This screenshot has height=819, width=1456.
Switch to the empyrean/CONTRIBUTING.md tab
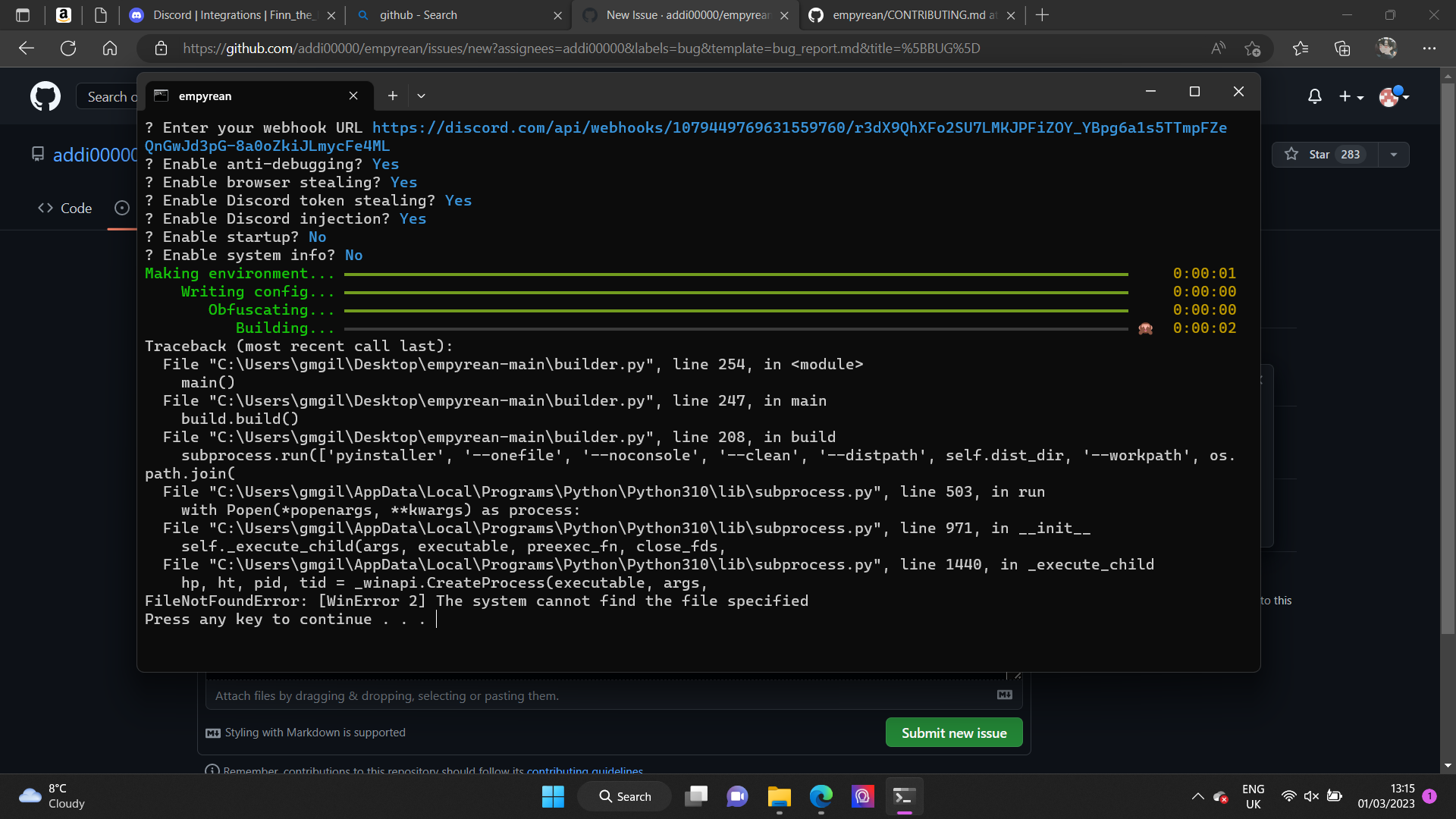click(910, 15)
